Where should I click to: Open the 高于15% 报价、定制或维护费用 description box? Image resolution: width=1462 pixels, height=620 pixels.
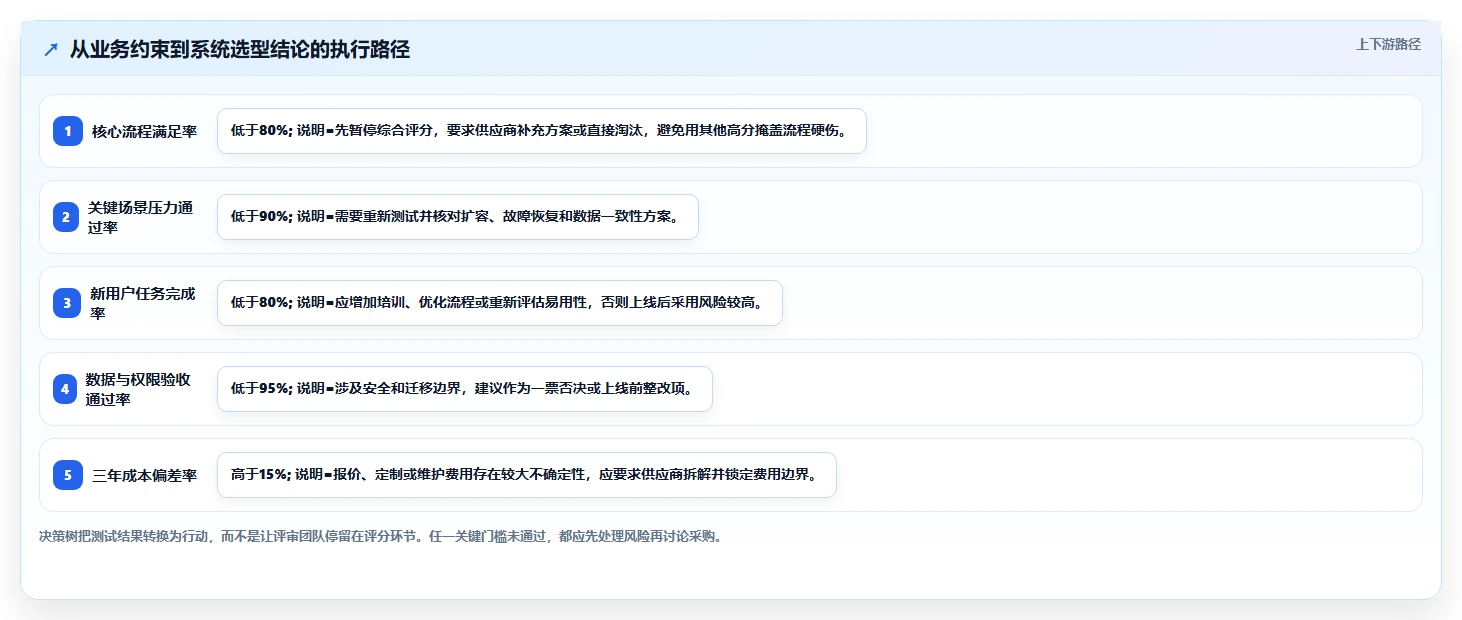pyautogui.click(x=526, y=475)
